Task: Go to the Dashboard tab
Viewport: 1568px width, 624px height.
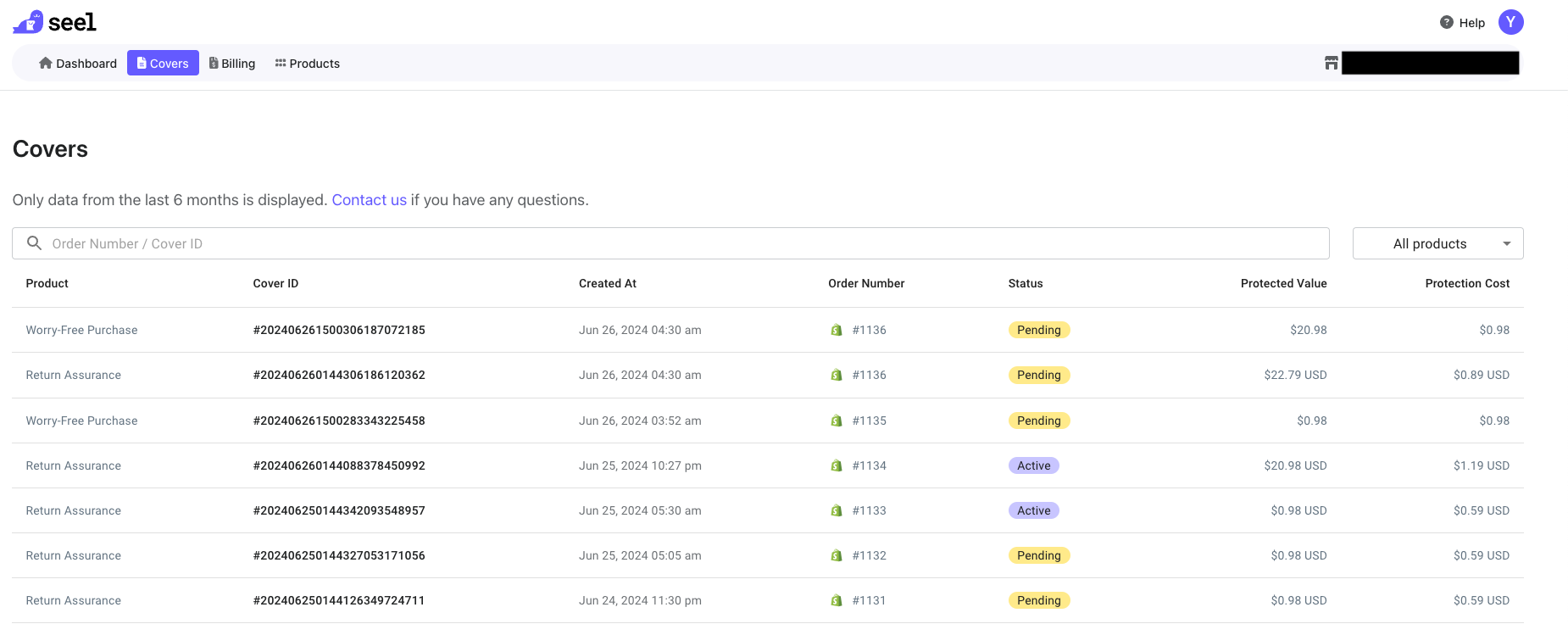Action: tap(78, 64)
